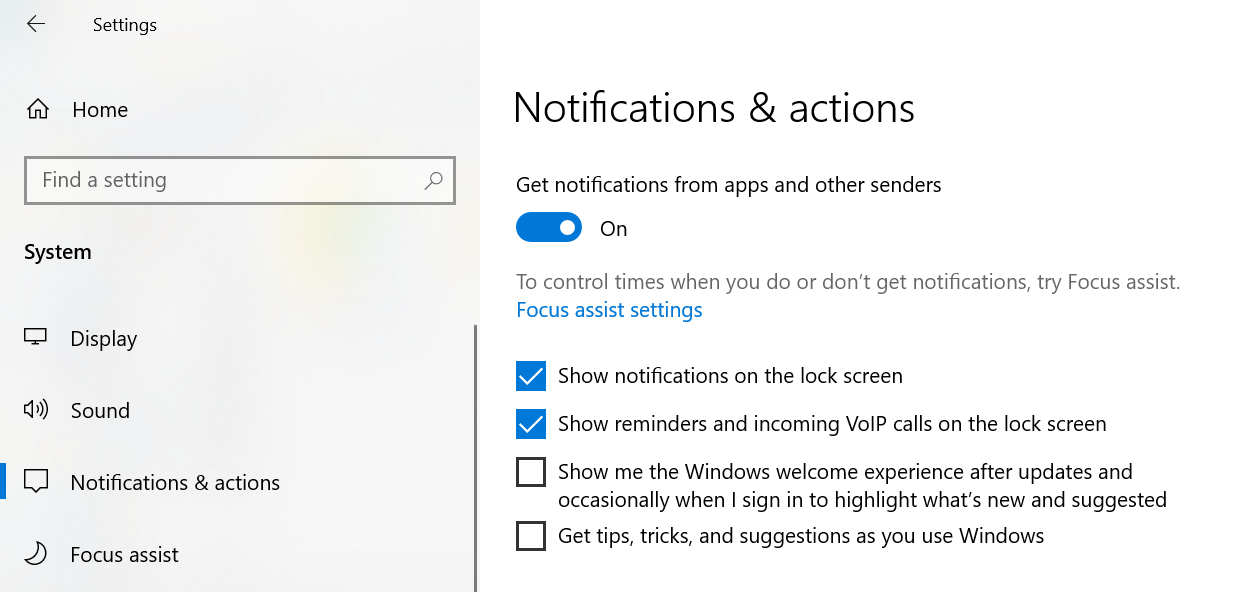The image size is (1259, 592).
Task: Click the Notifications & actions chat bubble icon
Action: coord(36,481)
